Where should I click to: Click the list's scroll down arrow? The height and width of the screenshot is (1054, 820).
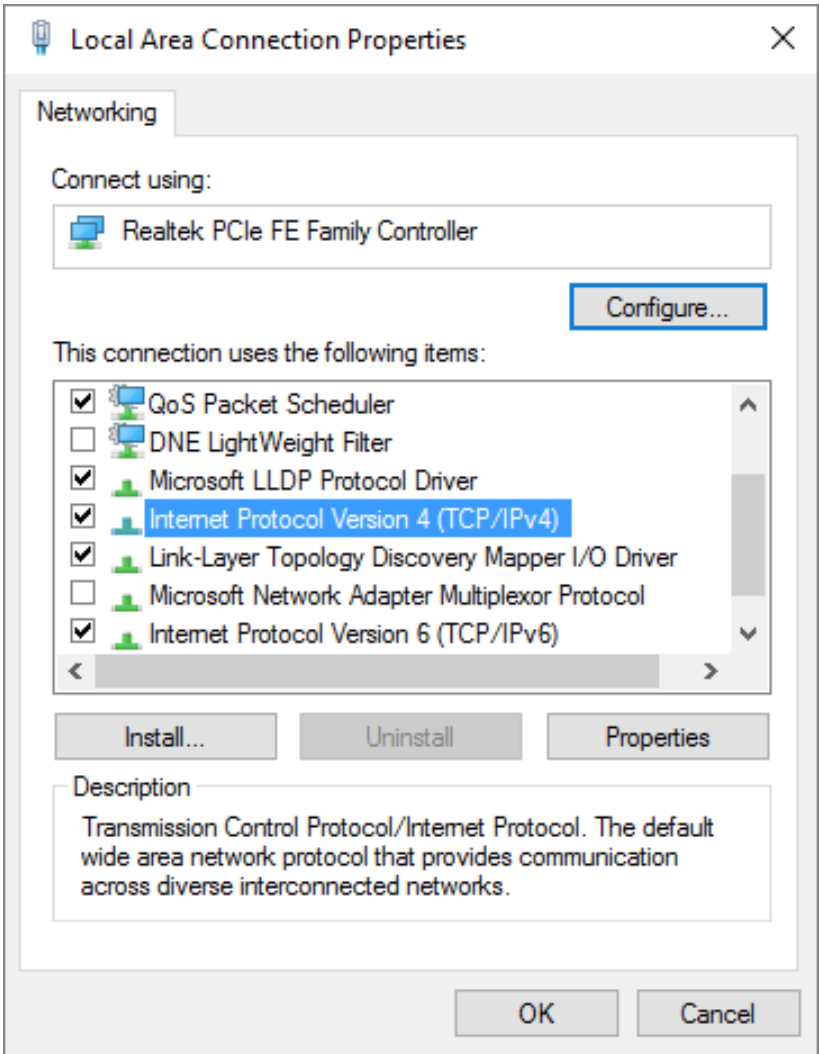(x=748, y=633)
